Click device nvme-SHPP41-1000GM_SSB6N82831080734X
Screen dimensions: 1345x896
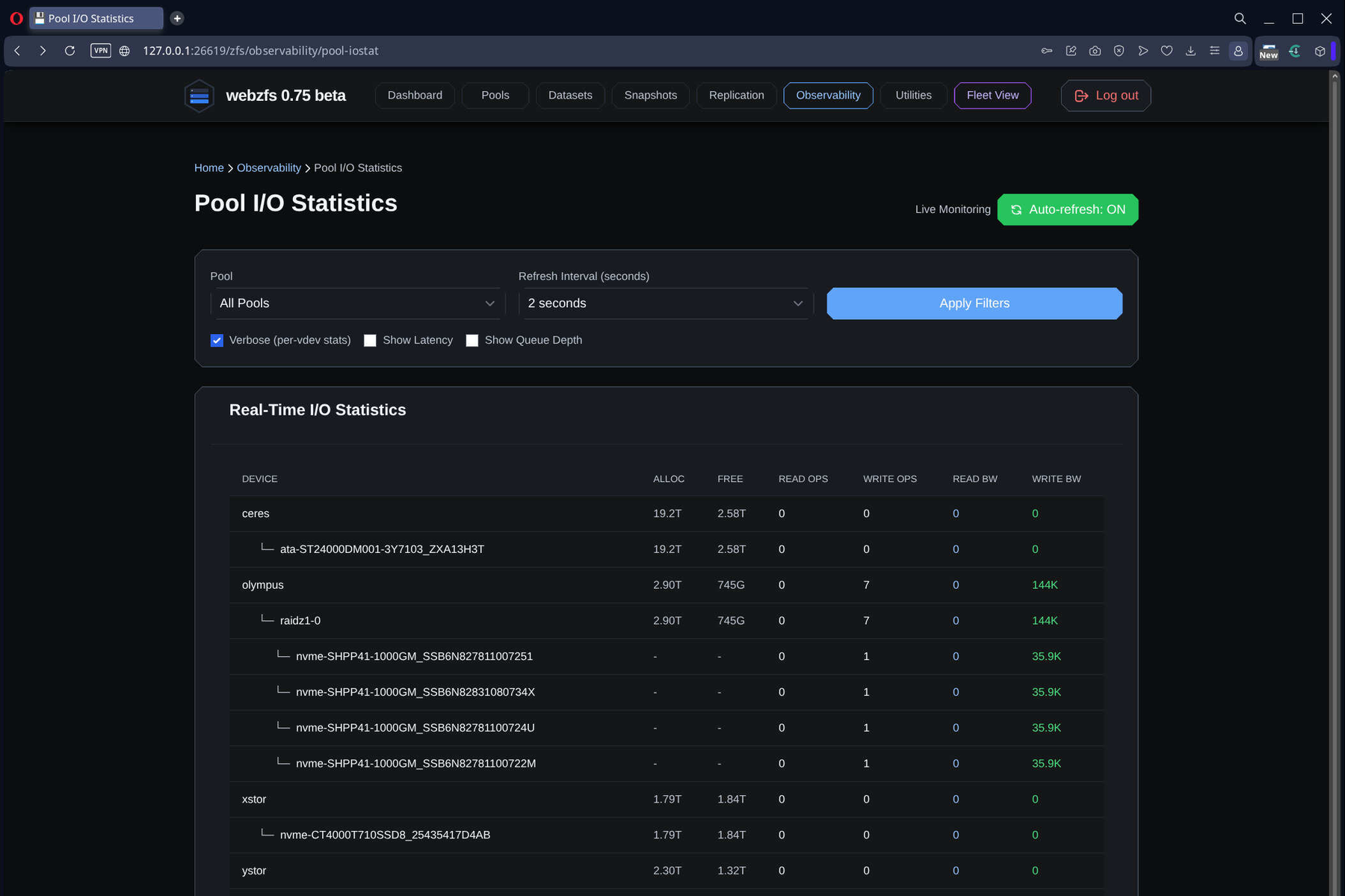point(415,693)
